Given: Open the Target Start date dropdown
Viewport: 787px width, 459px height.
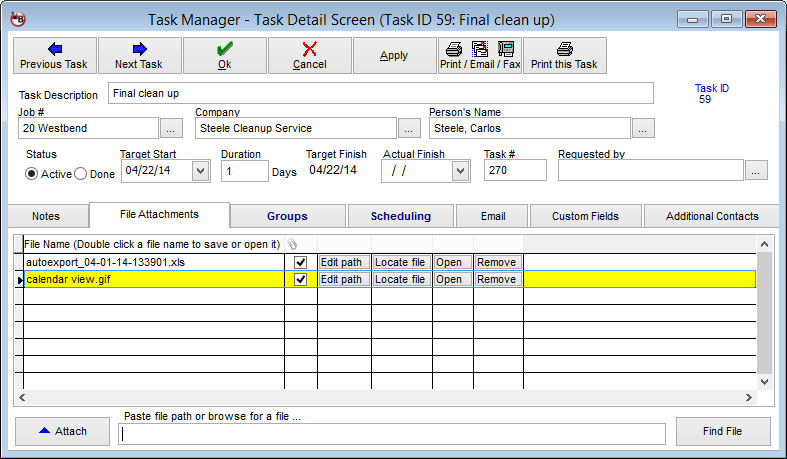Looking at the screenshot, I should [198, 171].
